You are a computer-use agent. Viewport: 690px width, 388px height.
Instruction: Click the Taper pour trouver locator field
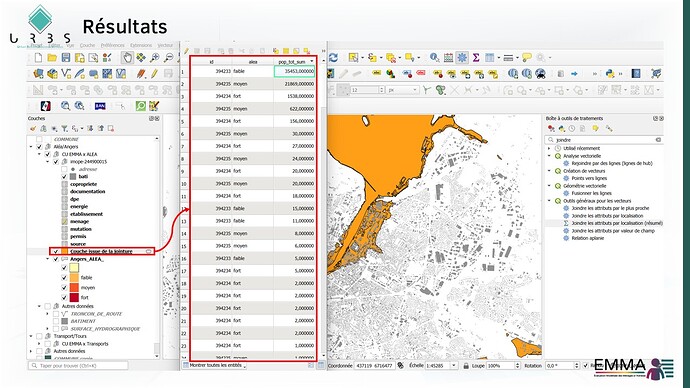pyautogui.click(x=78, y=366)
